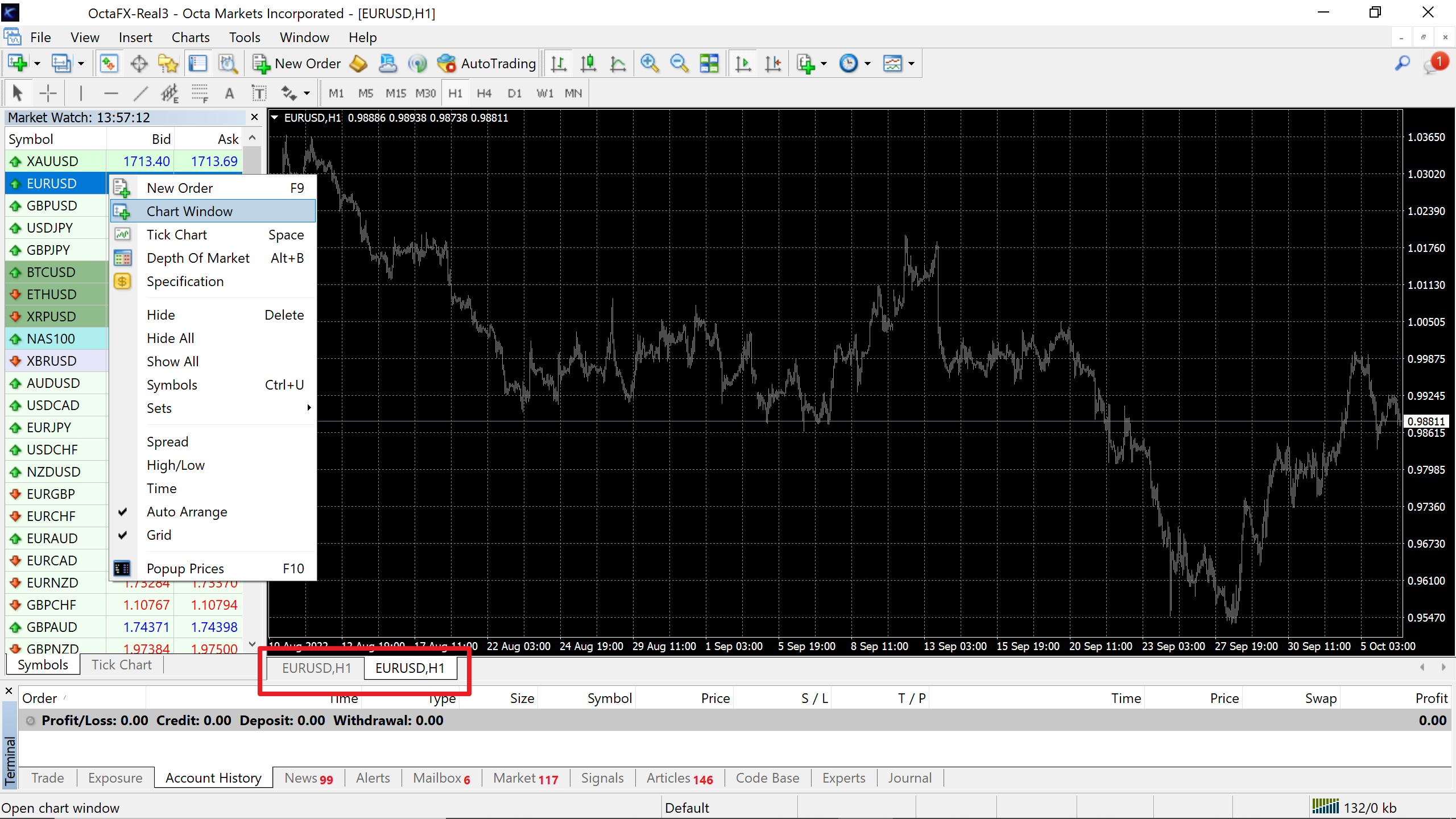This screenshot has height=819, width=1456.
Task: Open the line studies dropdown arrow
Action: click(x=305, y=93)
